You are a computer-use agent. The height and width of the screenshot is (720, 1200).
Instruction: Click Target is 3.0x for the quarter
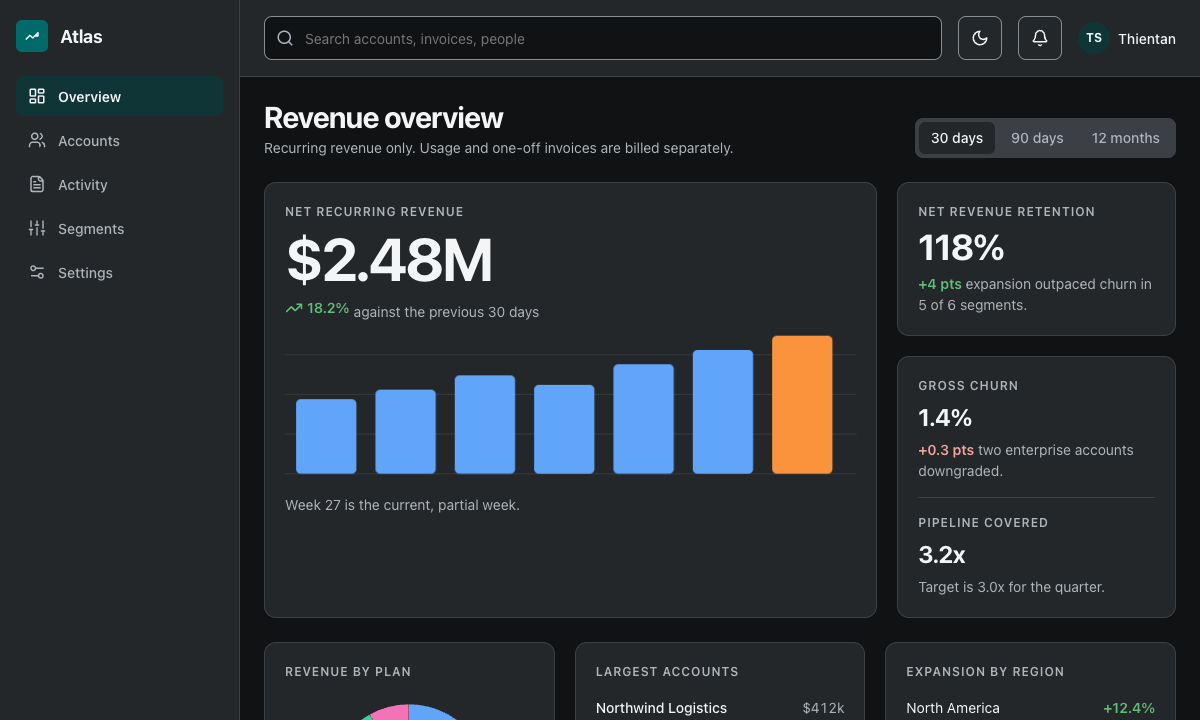pos(1012,587)
